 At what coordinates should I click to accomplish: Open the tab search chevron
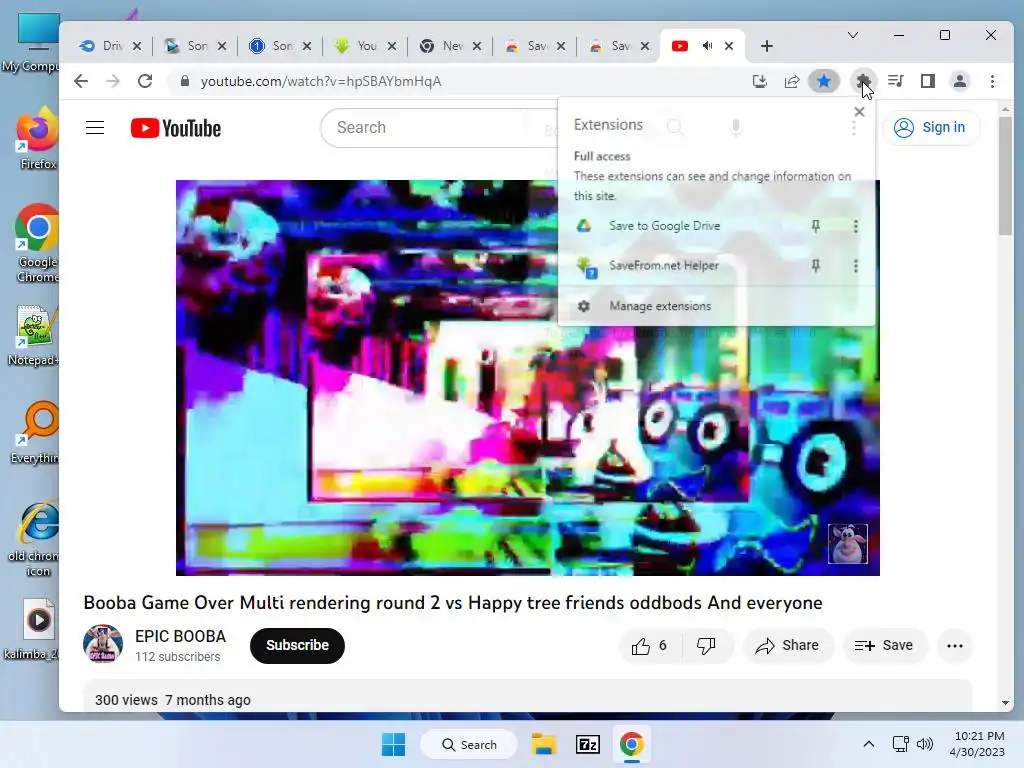(853, 35)
